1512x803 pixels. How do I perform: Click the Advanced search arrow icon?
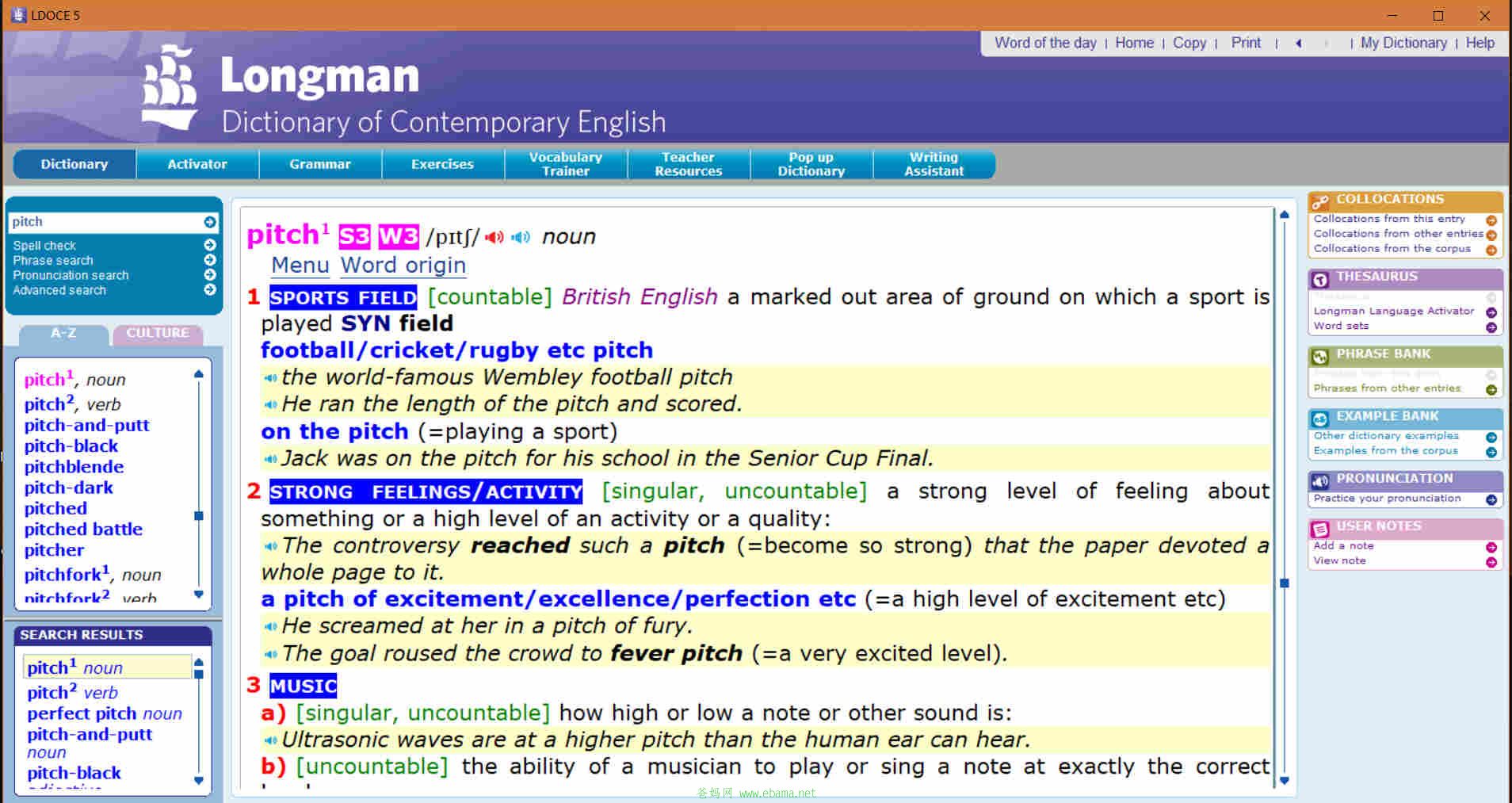point(210,290)
